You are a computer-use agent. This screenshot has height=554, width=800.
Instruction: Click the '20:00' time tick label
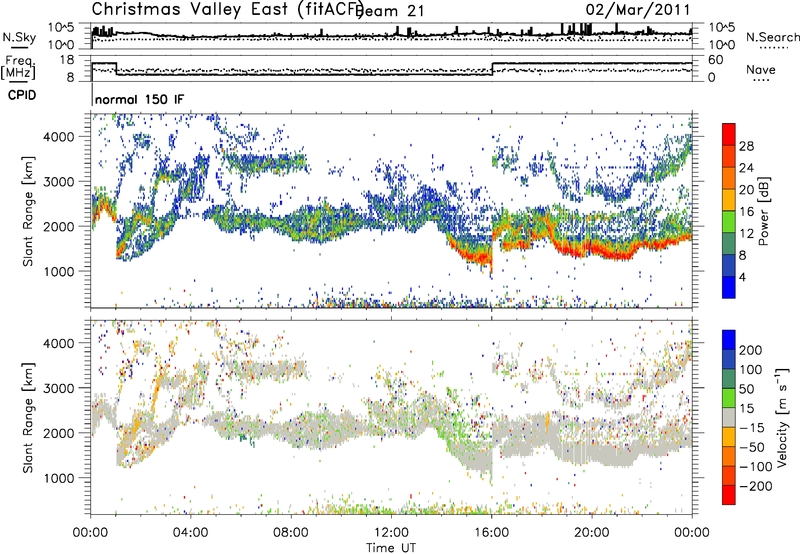coord(592,533)
